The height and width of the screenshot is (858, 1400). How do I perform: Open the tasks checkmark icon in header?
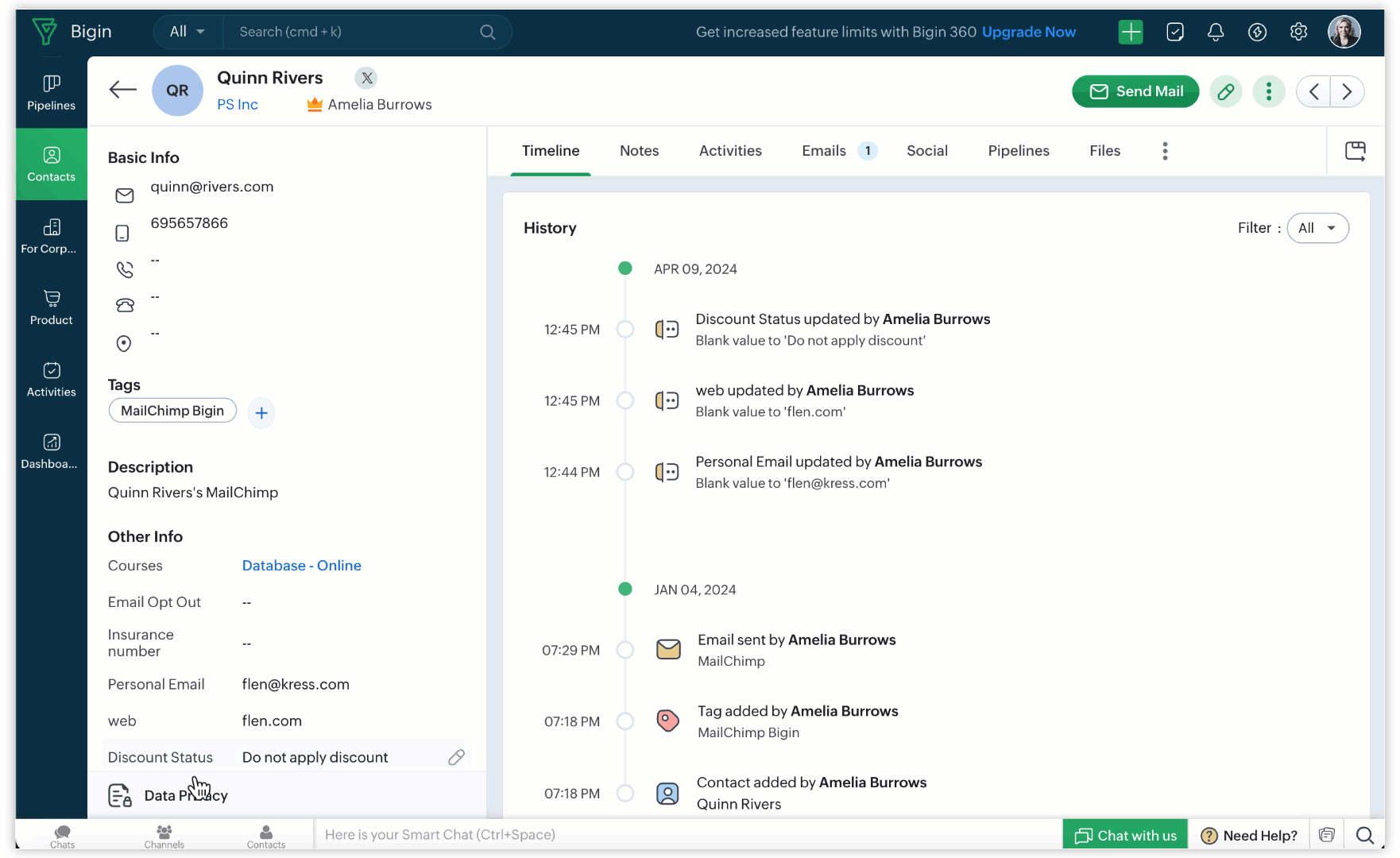pyautogui.click(x=1174, y=32)
